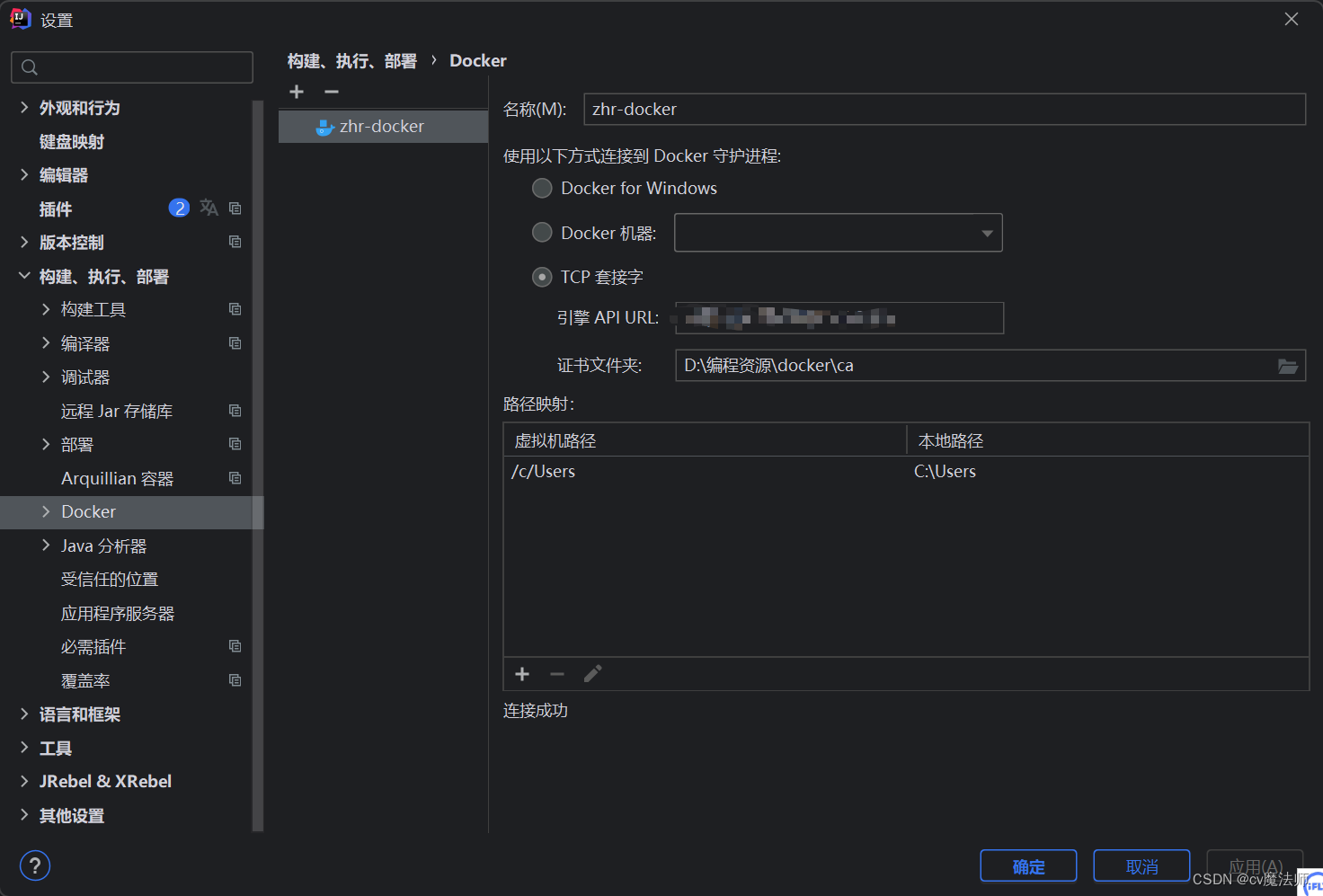
Task: Add a new Docker configuration with plus icon
Action: point(297,91)
